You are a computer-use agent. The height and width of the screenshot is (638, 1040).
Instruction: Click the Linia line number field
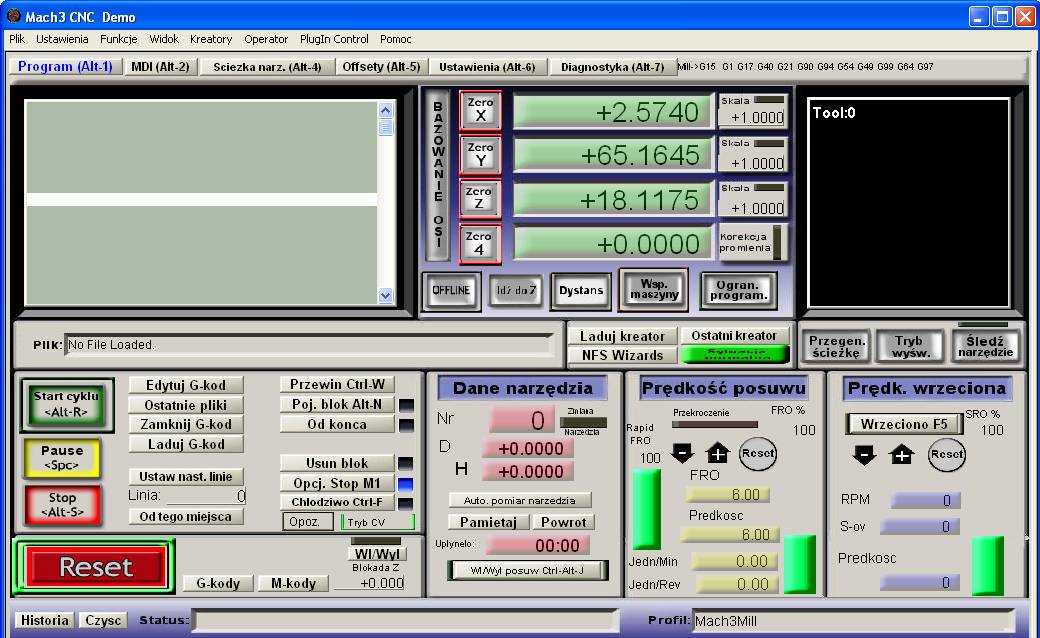pos(204,495)
